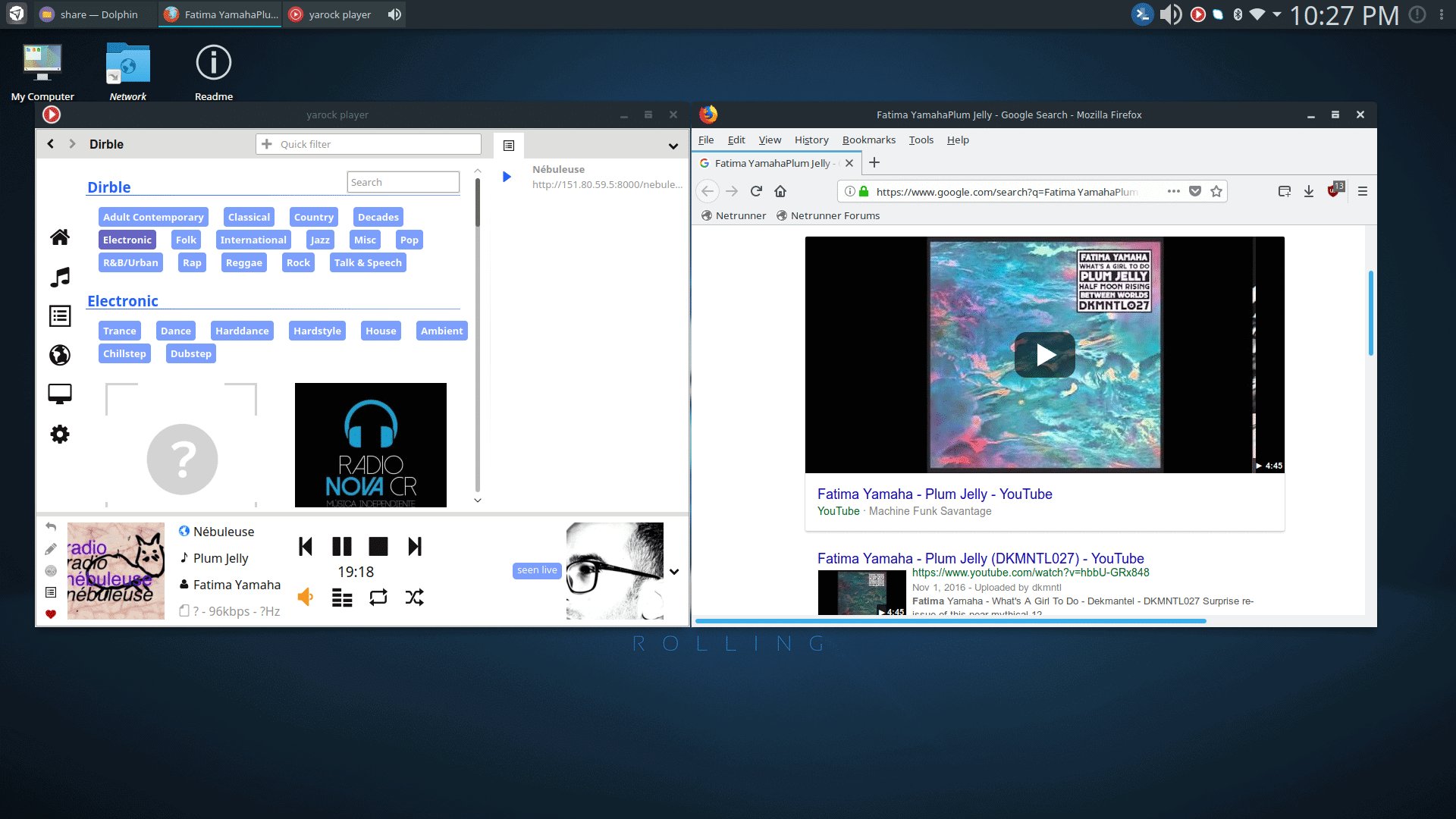The image size is (1456, 819).
Task: Open the radio globe icon in sidebar
Action: click(60, 355)
